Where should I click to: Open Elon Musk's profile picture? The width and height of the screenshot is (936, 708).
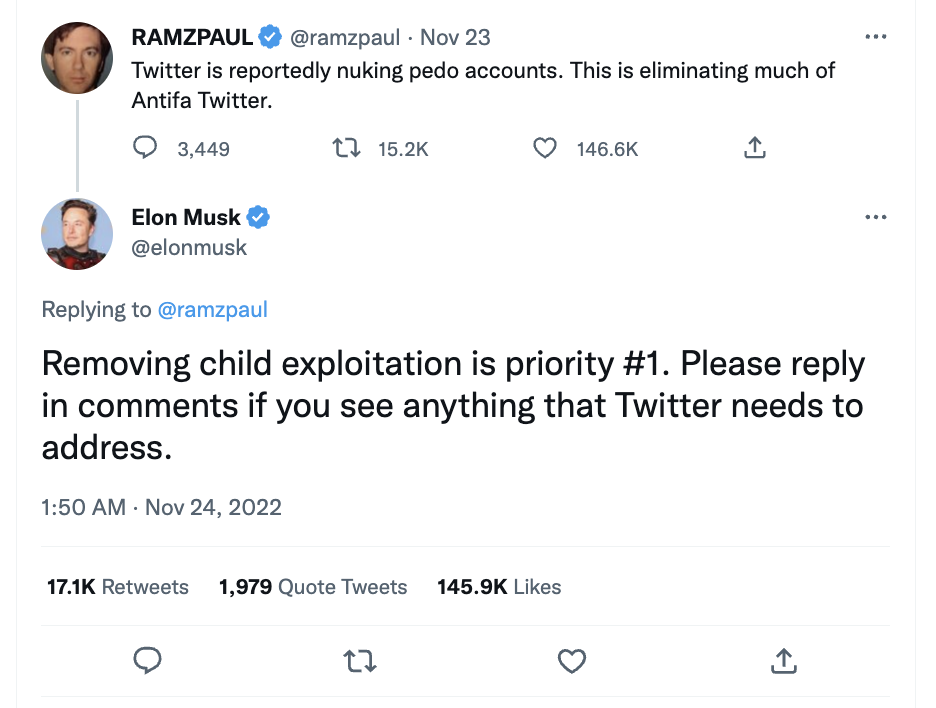coord(77,234)
